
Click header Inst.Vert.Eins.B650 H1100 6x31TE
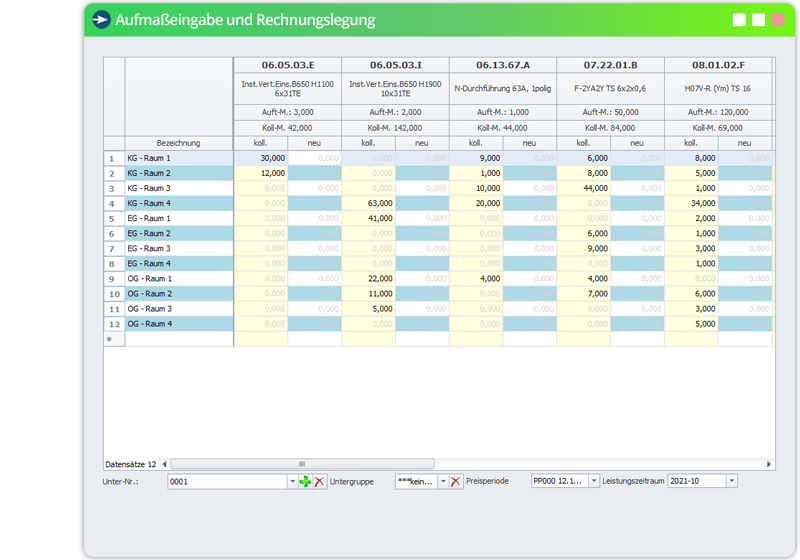click(x=288, y=89)
